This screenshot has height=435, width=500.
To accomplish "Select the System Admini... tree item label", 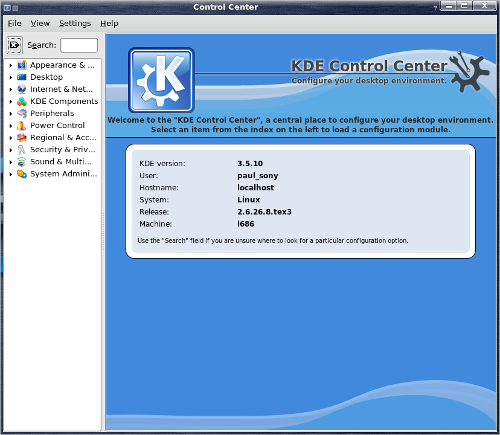I will pyautogui.click(x=64, y=174).
